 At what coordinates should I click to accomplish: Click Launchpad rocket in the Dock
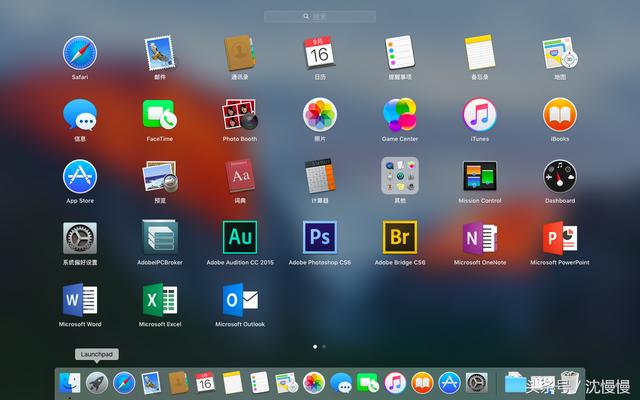97,383
